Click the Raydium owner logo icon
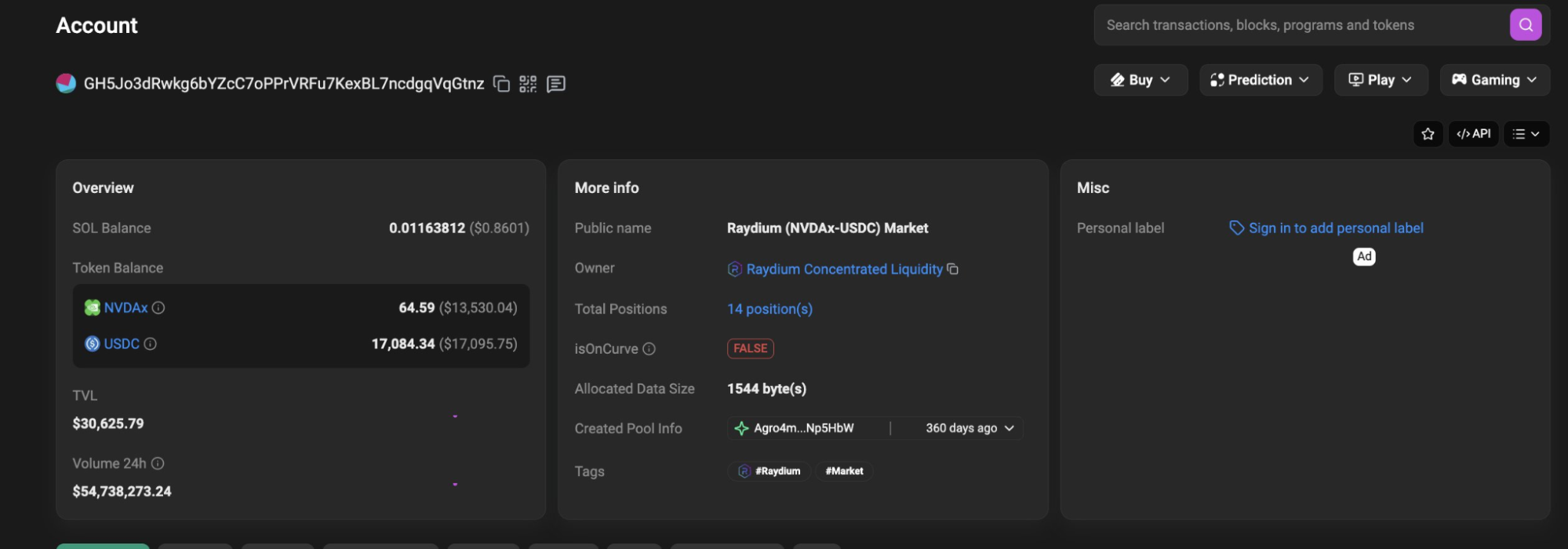 click(x=735, y=269)
